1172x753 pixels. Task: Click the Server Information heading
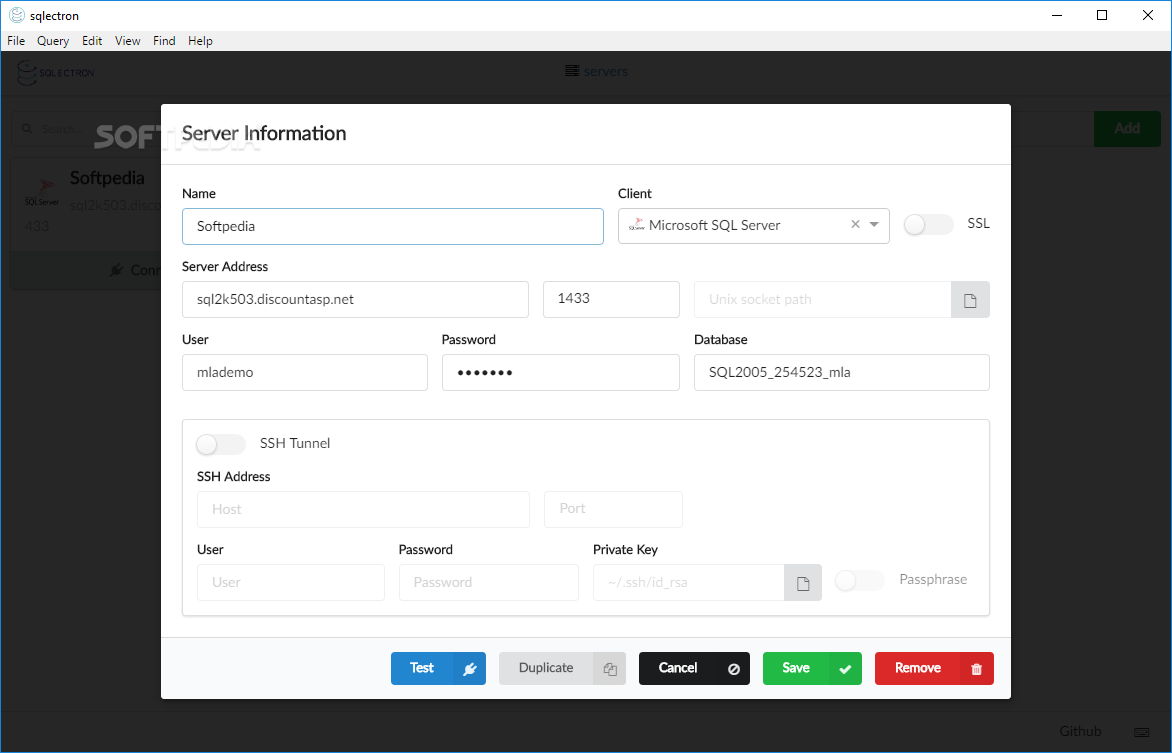coord(264,133)
